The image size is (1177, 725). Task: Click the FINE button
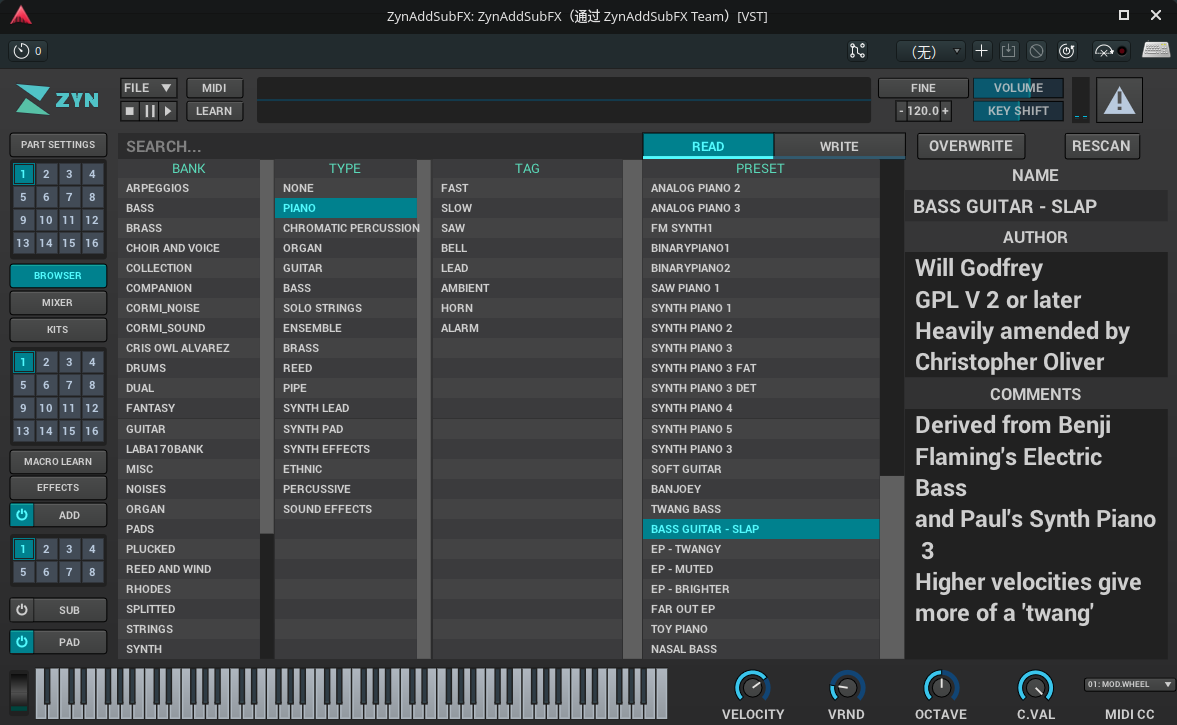pos(923,88)
